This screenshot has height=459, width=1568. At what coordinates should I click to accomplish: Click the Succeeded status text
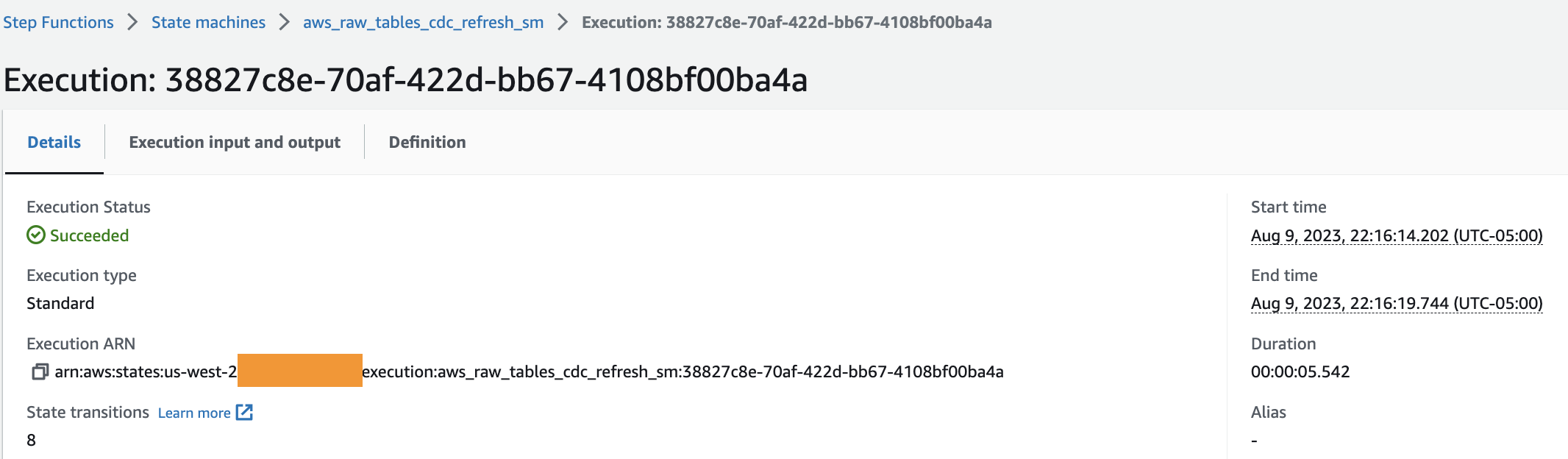point(89,235)
